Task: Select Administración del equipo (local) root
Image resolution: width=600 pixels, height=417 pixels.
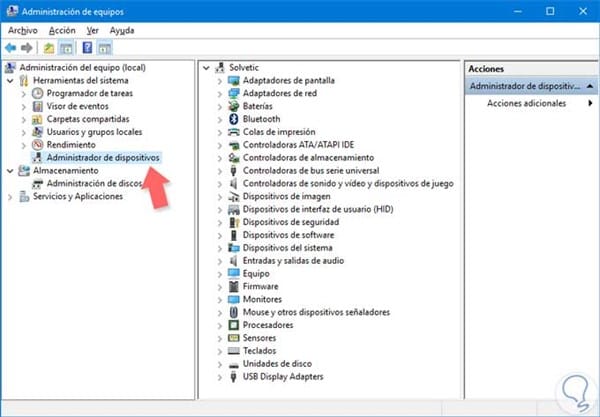Action: point(82,67)
